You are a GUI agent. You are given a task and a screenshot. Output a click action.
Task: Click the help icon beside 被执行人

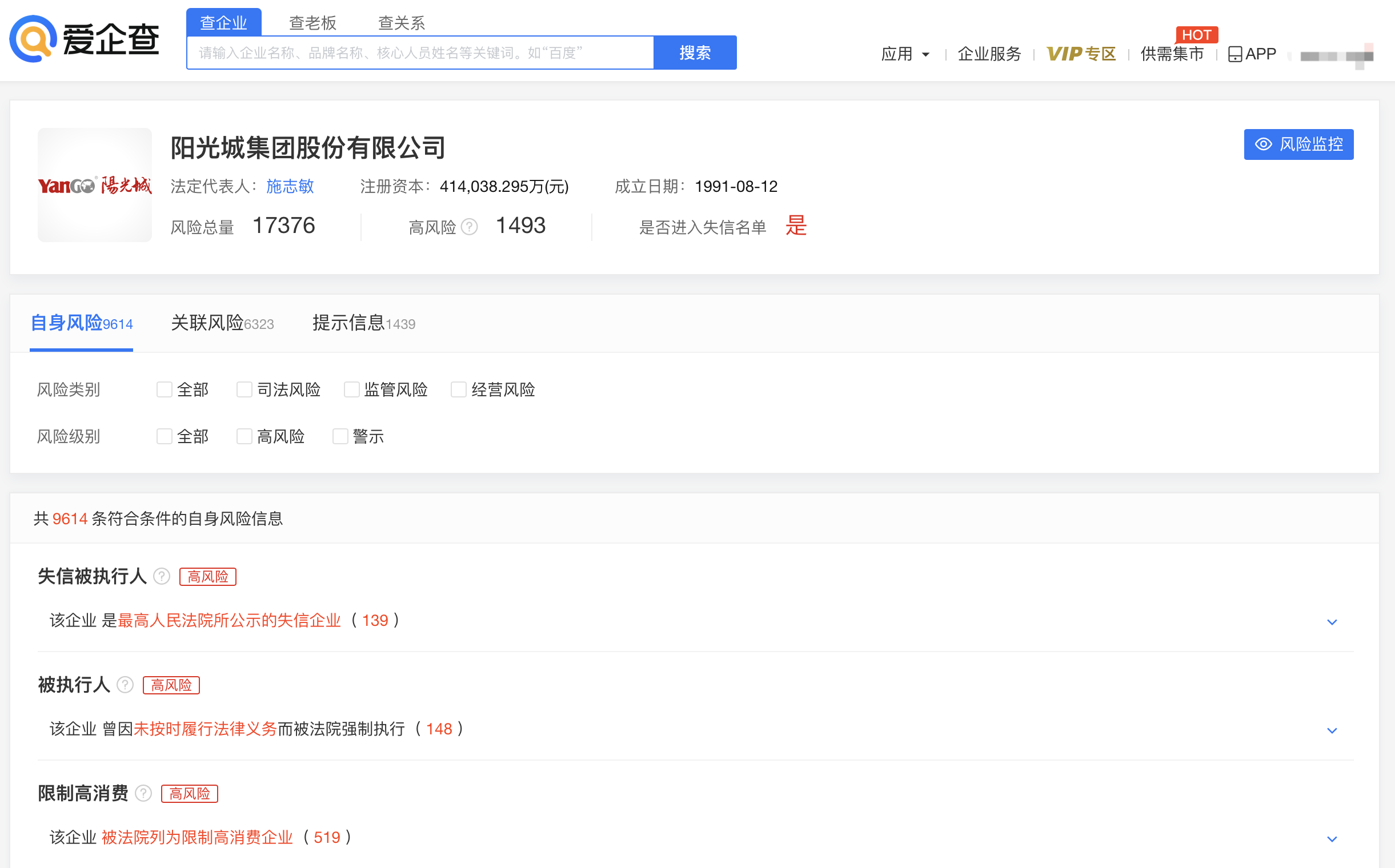125,684
